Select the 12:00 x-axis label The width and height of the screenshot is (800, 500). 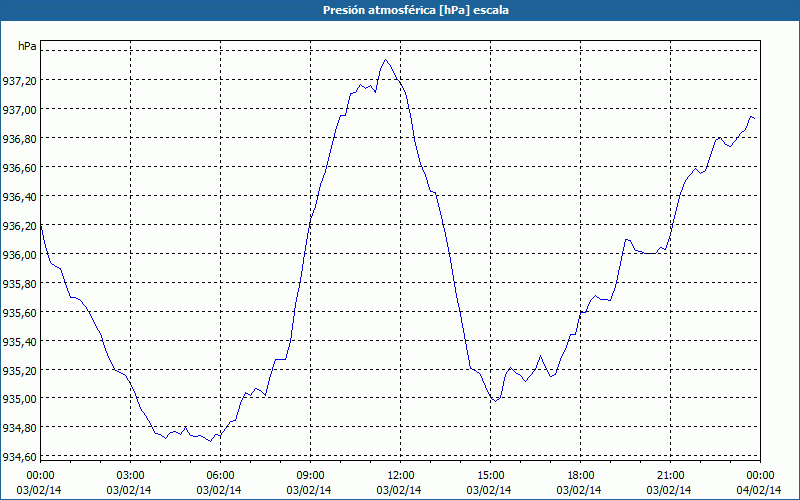coord(401,476)
